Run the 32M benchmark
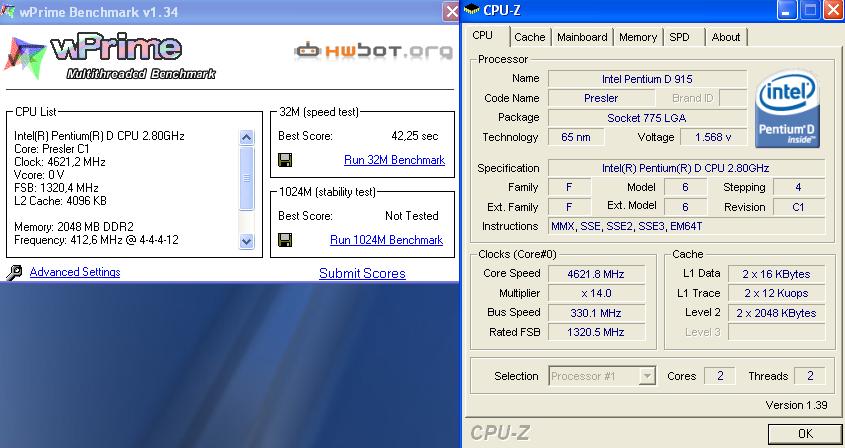Viewport: 845px width, 448px height. (x=394, y=160)
